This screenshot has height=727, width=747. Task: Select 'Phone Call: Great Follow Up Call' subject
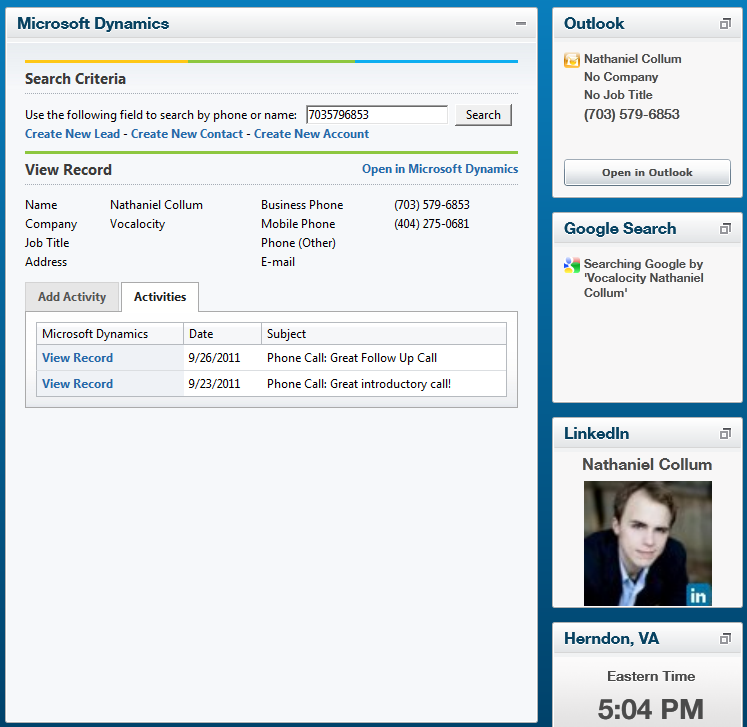tap(352, 358)
